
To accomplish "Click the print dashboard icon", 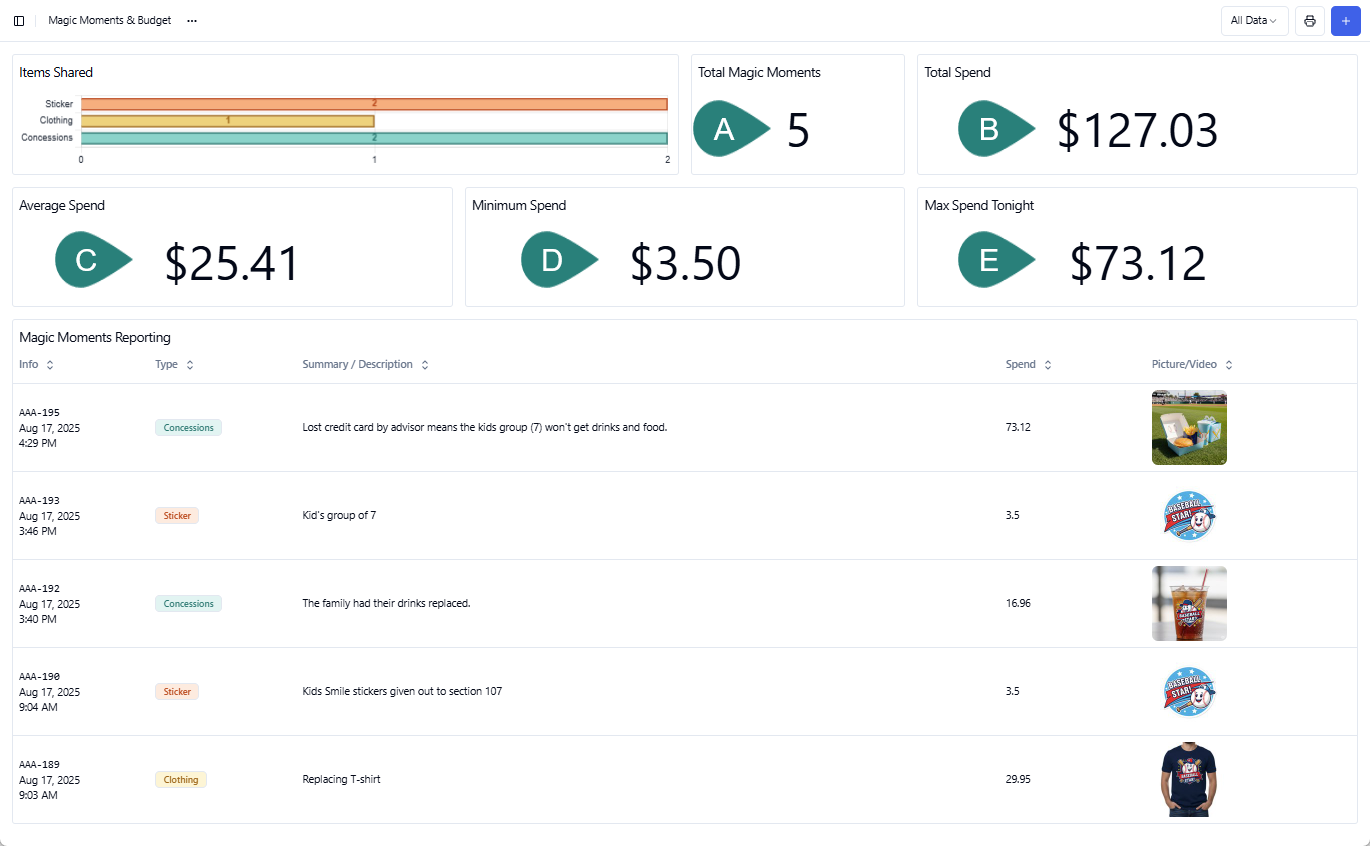I will [1310, 21].
